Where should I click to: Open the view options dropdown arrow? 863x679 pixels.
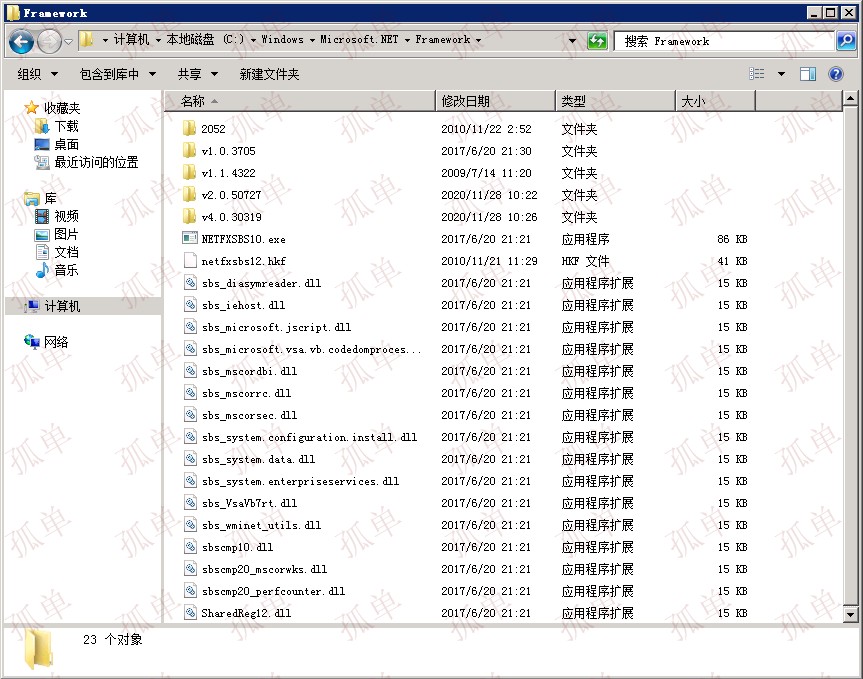tap(781, 74)
